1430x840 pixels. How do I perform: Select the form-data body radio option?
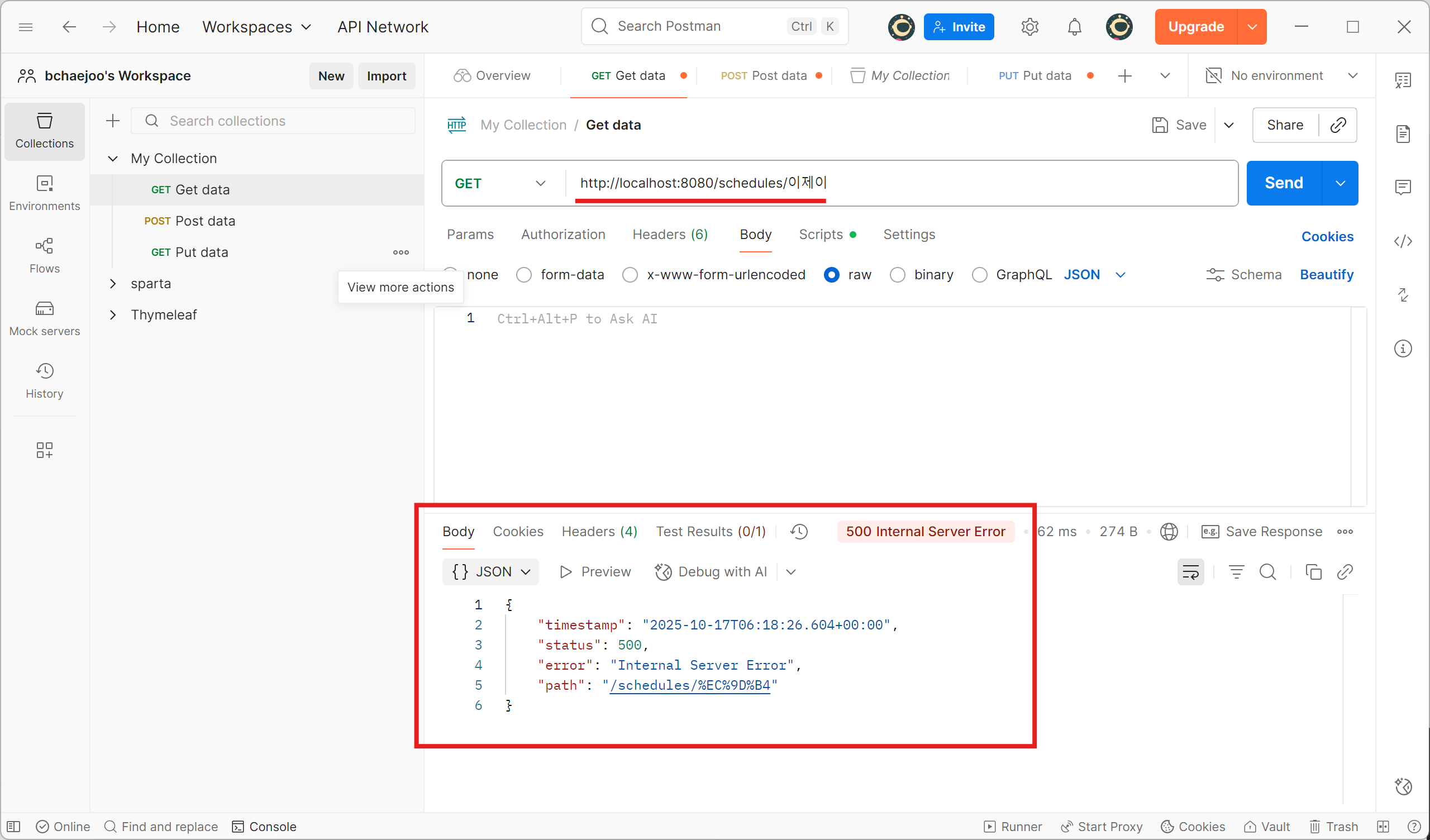(524, 275)
